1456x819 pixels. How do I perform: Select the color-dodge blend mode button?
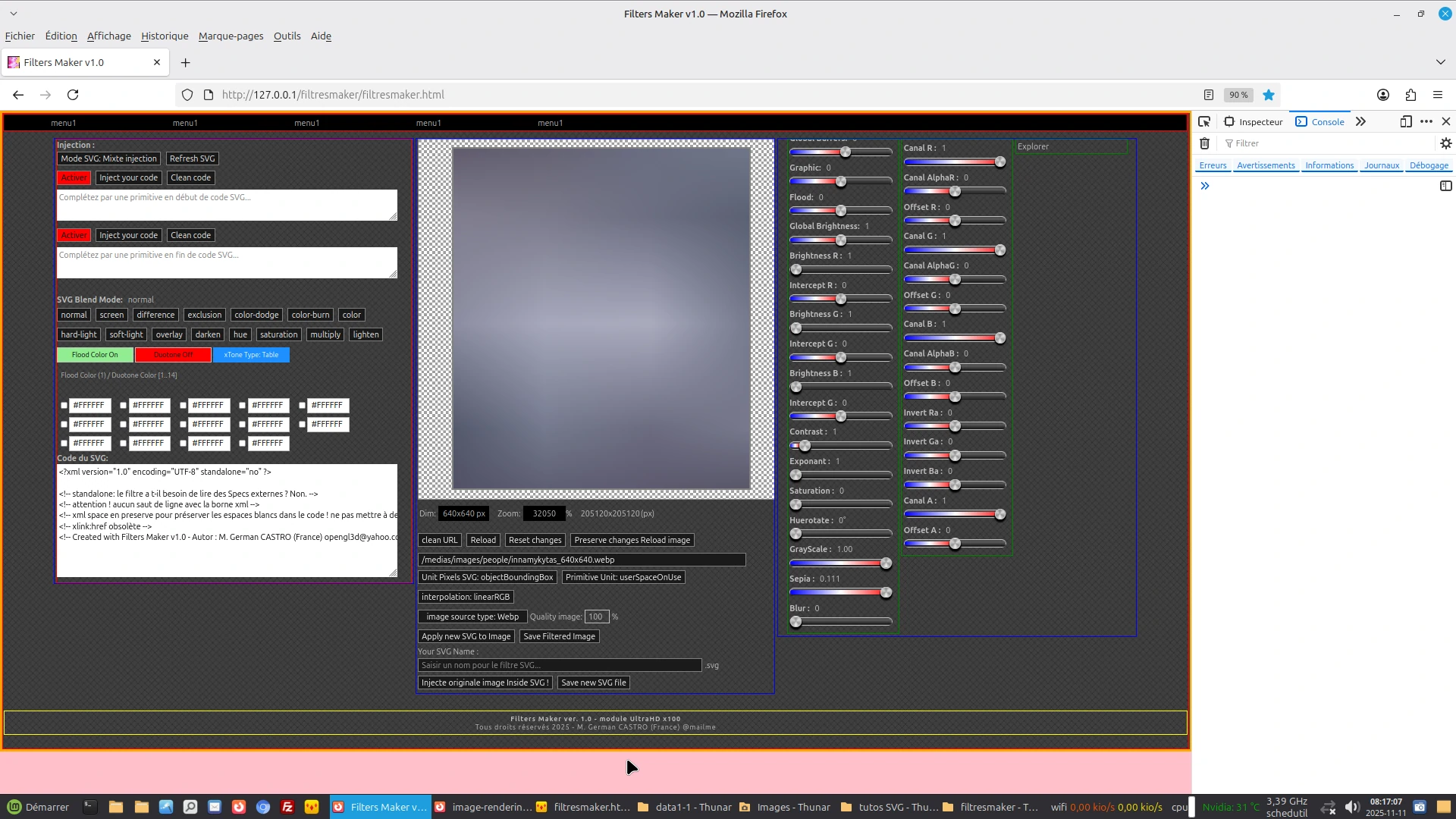pyautogui.click(x=256, y=315)
